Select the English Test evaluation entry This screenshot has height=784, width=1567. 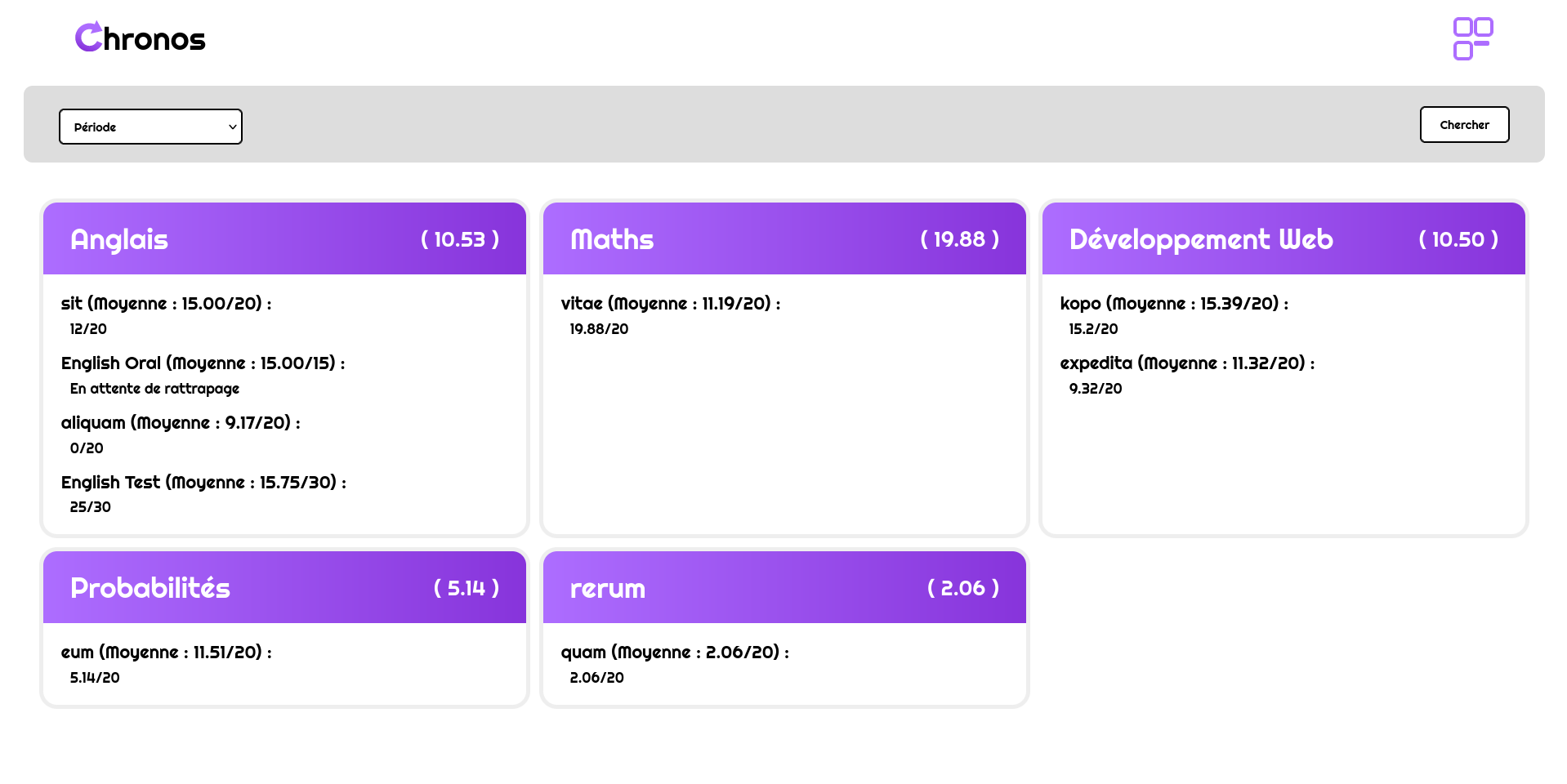(x=203, y=483)
